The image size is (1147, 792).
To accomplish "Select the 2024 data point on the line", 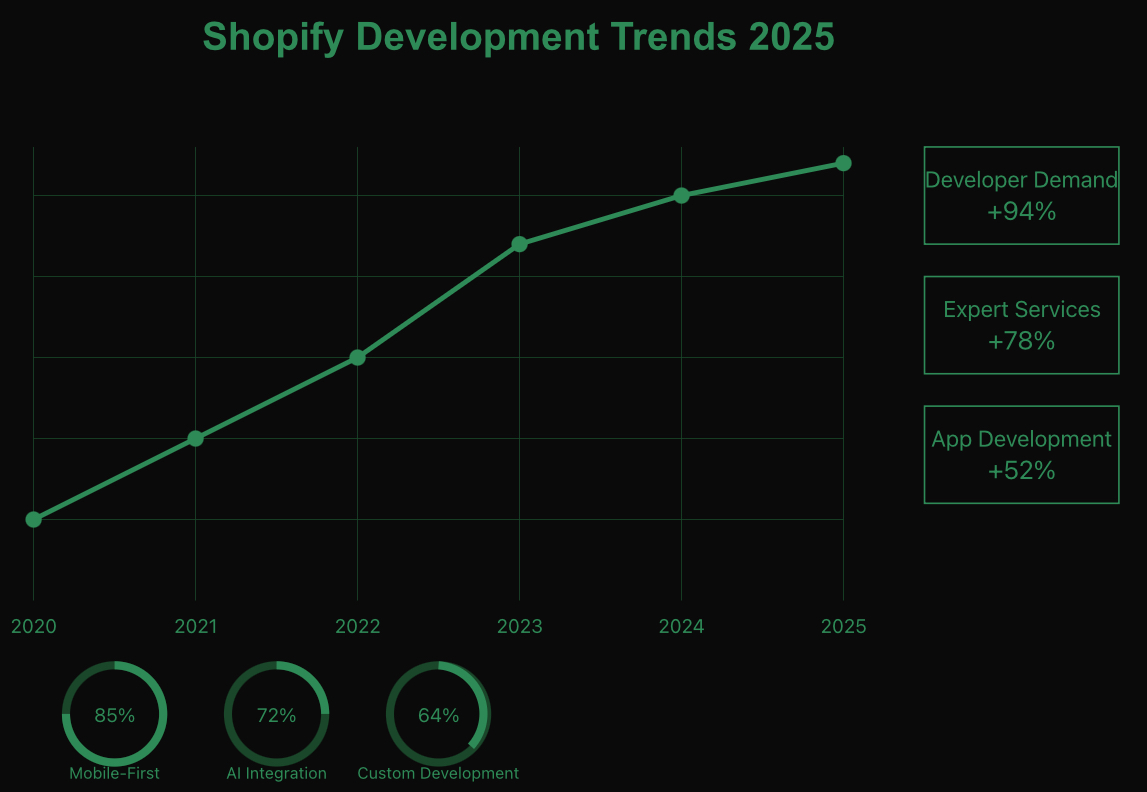I will click(x=681, y=195).
